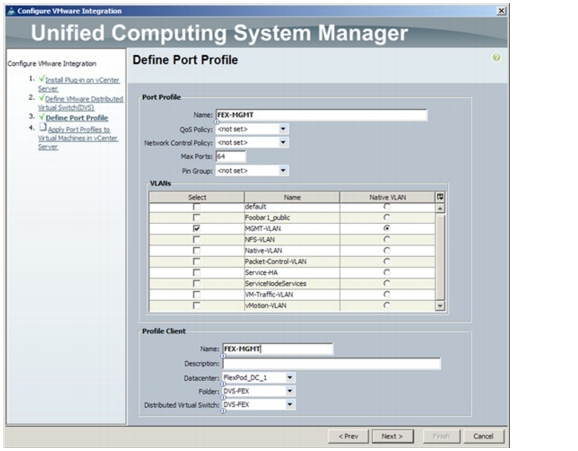Screen dimensions: 578x451
Task: Check the ServiceNodeServices checkbox
Action: tap(196, 284)
